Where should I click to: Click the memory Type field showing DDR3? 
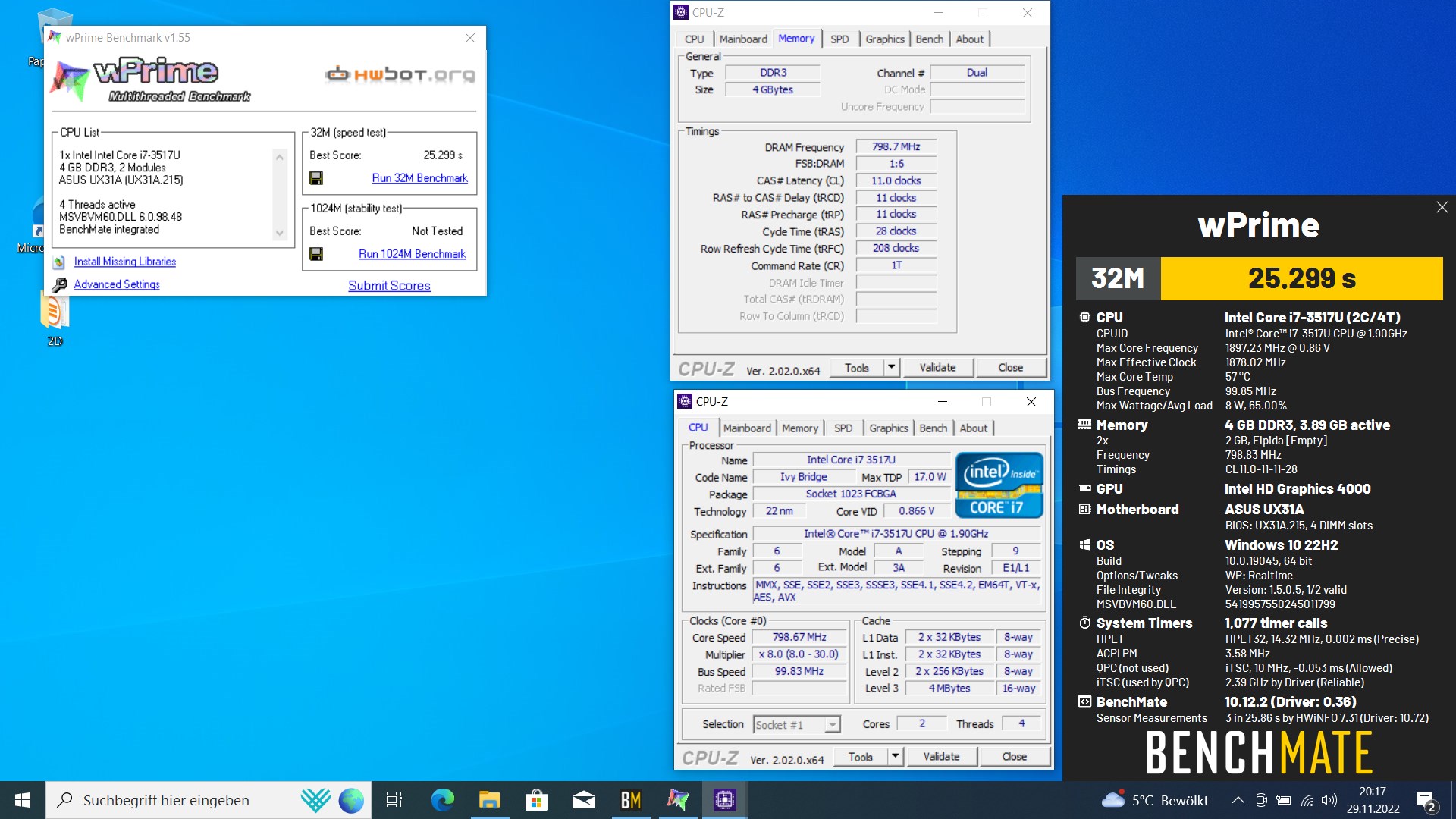pos(773,73)
